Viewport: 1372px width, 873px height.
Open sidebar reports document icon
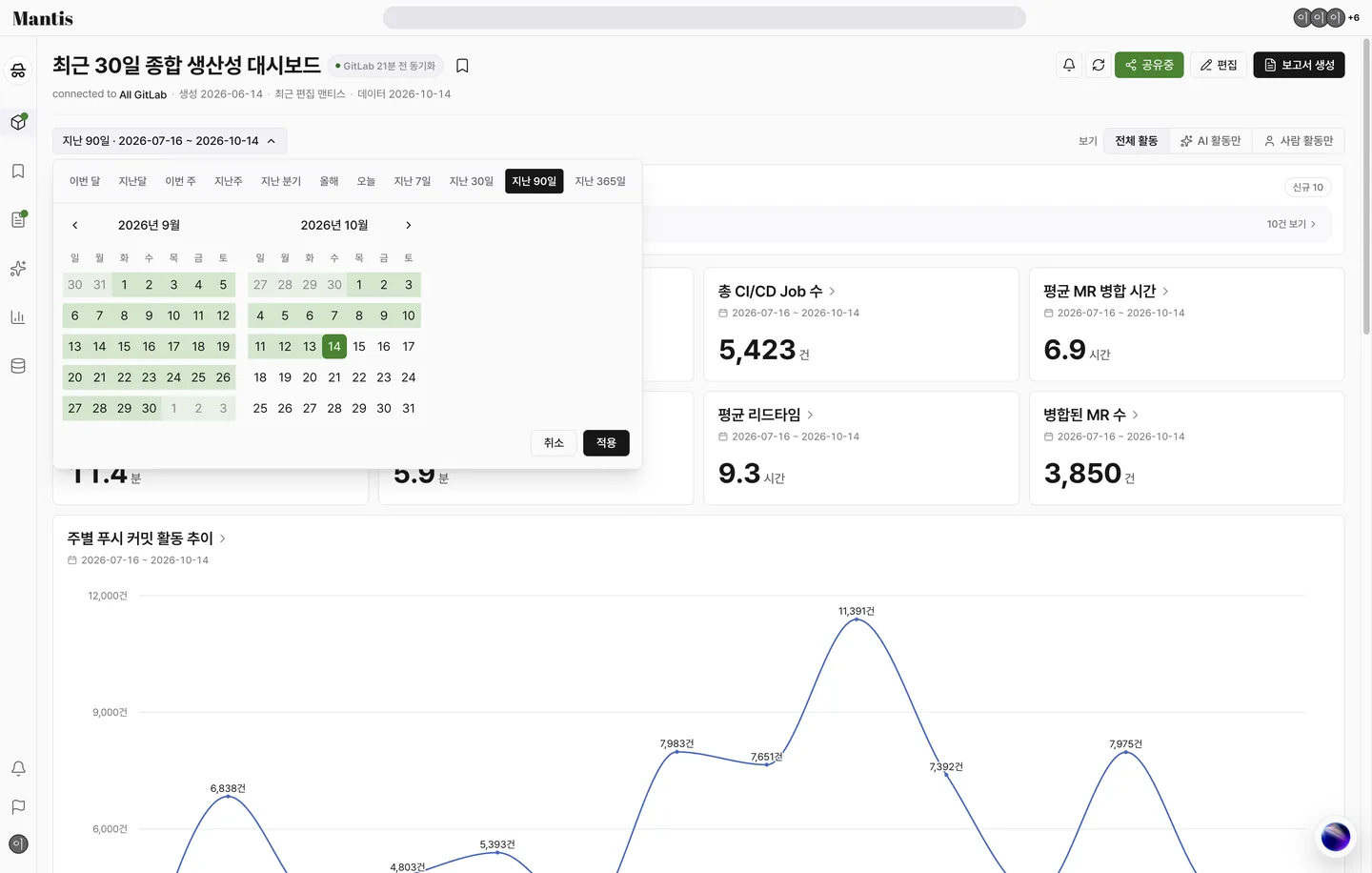pos(18,220)
